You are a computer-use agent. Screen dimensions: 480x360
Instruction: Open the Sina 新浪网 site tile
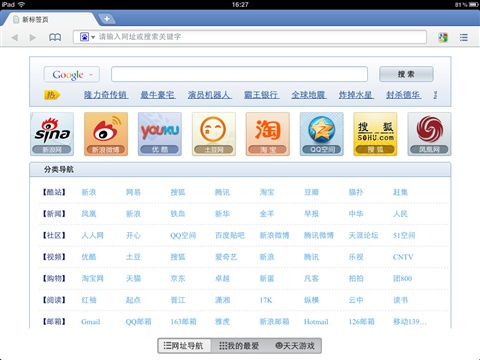(52, 134)
